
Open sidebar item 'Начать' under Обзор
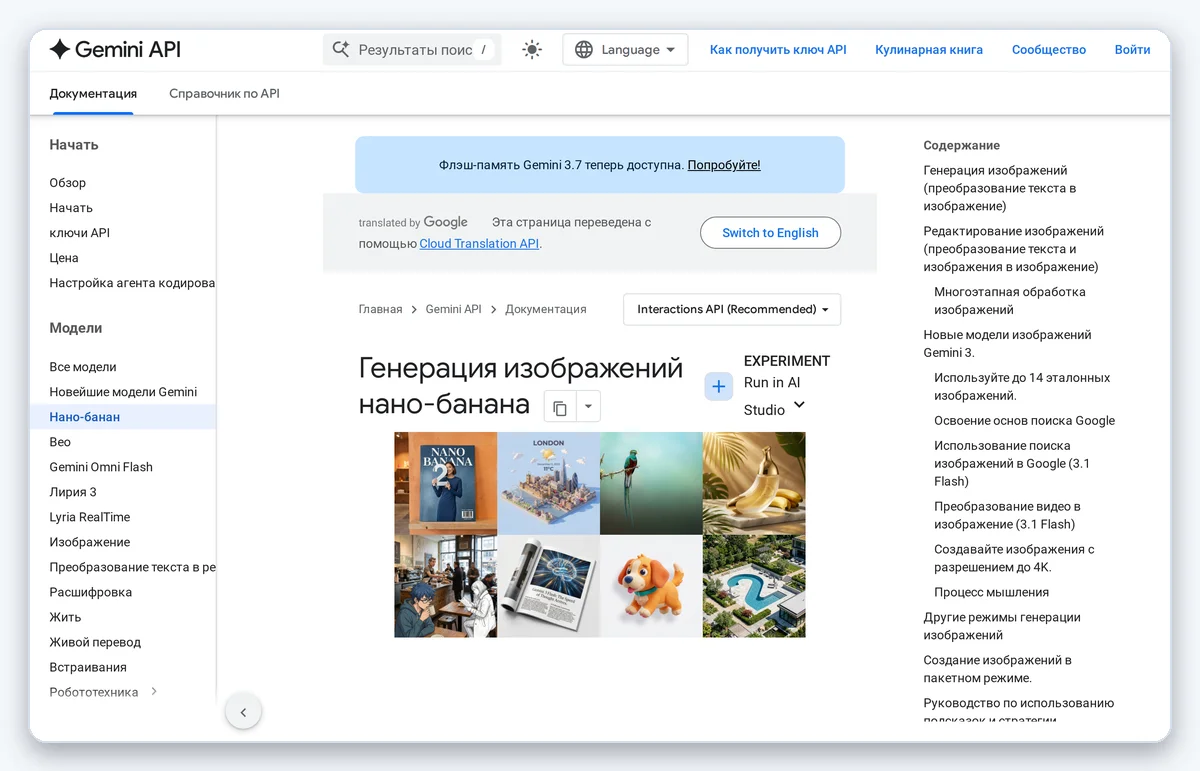tap(71, 208)
